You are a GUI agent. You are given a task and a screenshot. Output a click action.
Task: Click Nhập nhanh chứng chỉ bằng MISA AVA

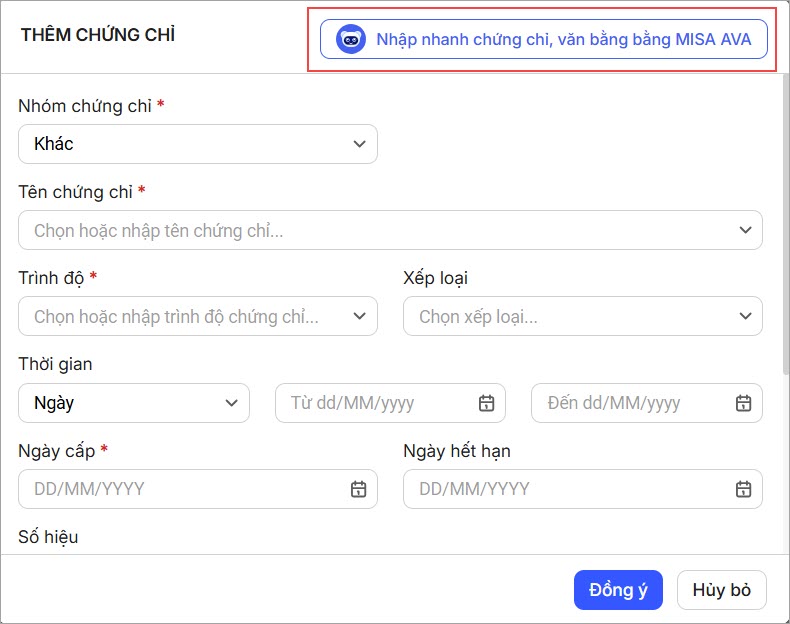[544, 39]
